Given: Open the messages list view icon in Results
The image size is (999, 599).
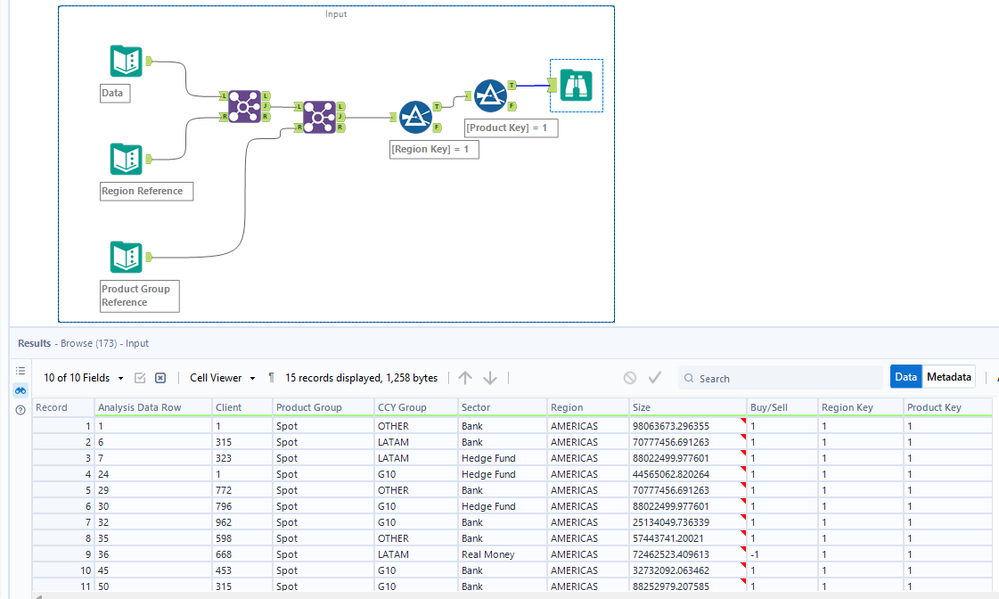Looking at the screenshot, I should [x=20, y=370].
